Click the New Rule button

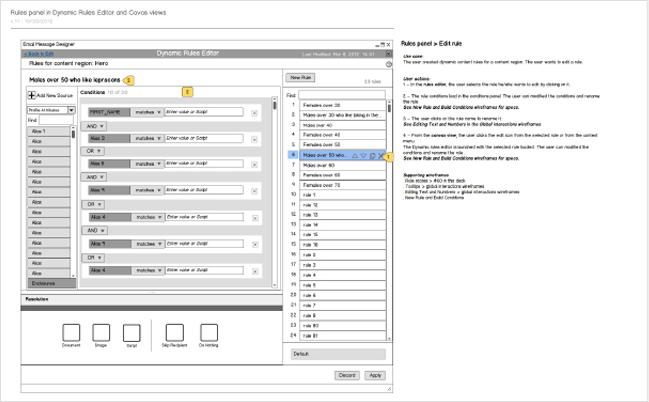[x=300, y=77]
